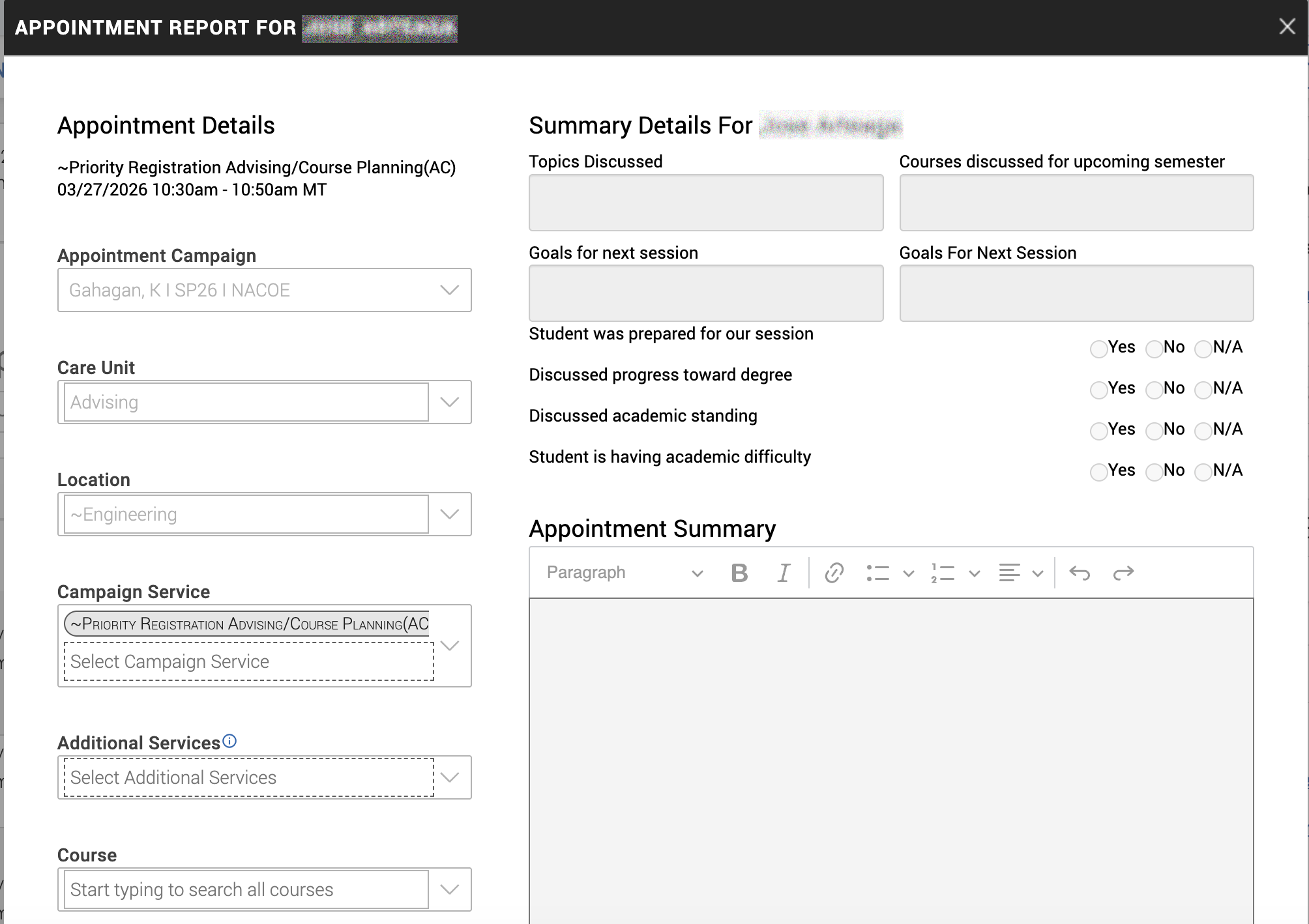Screen dimensions: 1309x924
Task: Open Appointment Campaign dropdown
Action: 264,290
